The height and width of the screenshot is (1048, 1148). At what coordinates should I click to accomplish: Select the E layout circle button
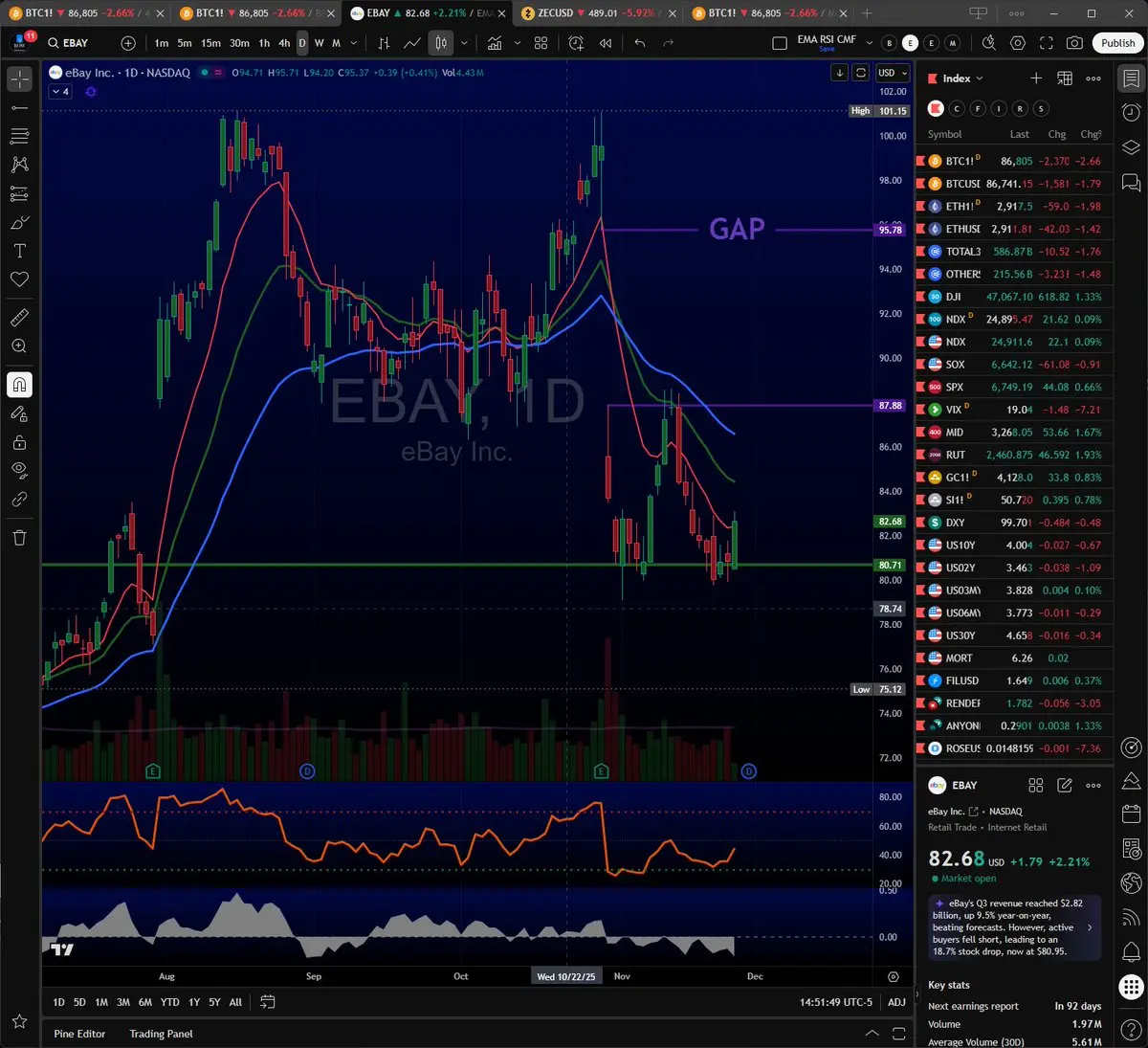(x=910, y=43)
